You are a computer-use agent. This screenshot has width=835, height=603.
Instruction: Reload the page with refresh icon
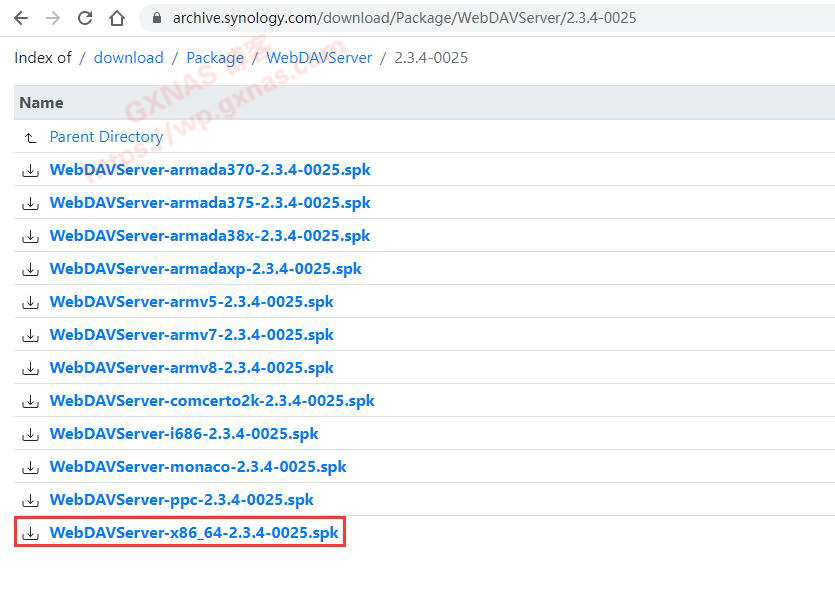coord(85,18)
